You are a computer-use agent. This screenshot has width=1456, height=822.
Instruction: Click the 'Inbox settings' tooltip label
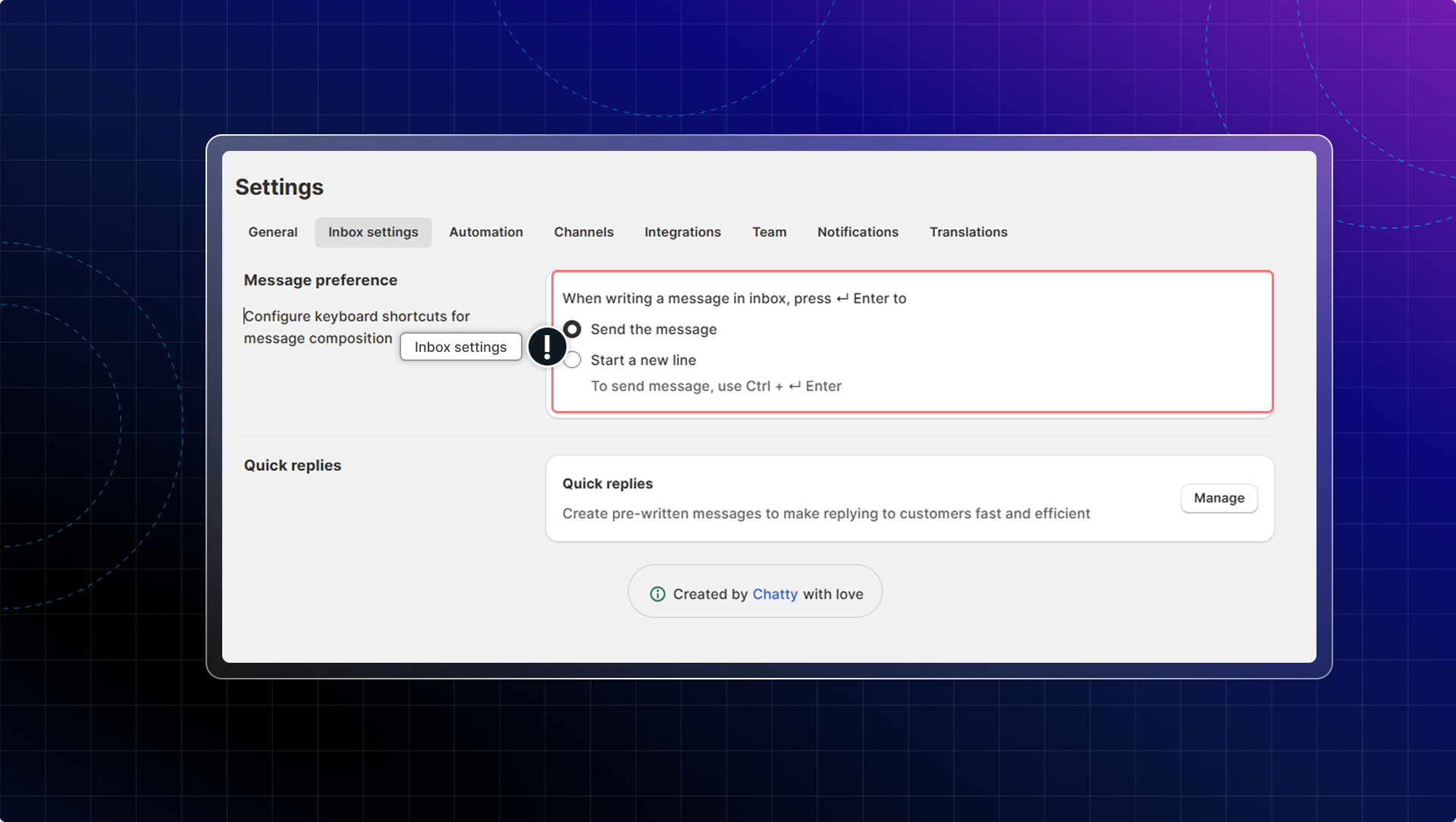point(460,347)
